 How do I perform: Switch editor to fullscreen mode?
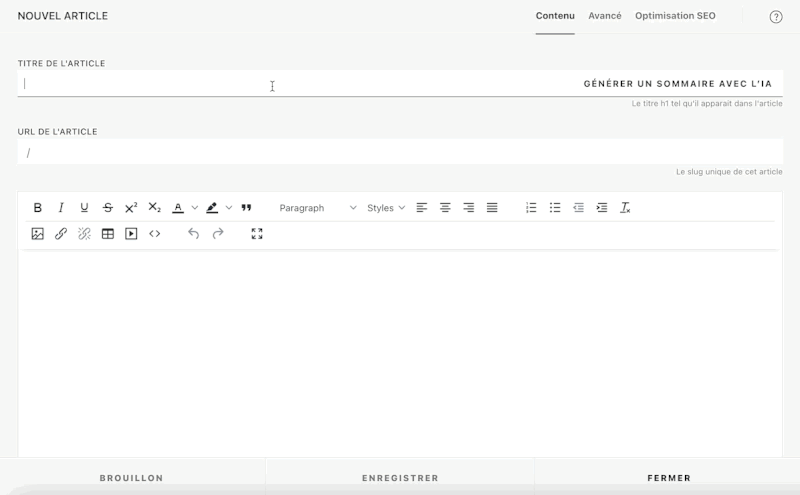(x=257, y=234)
